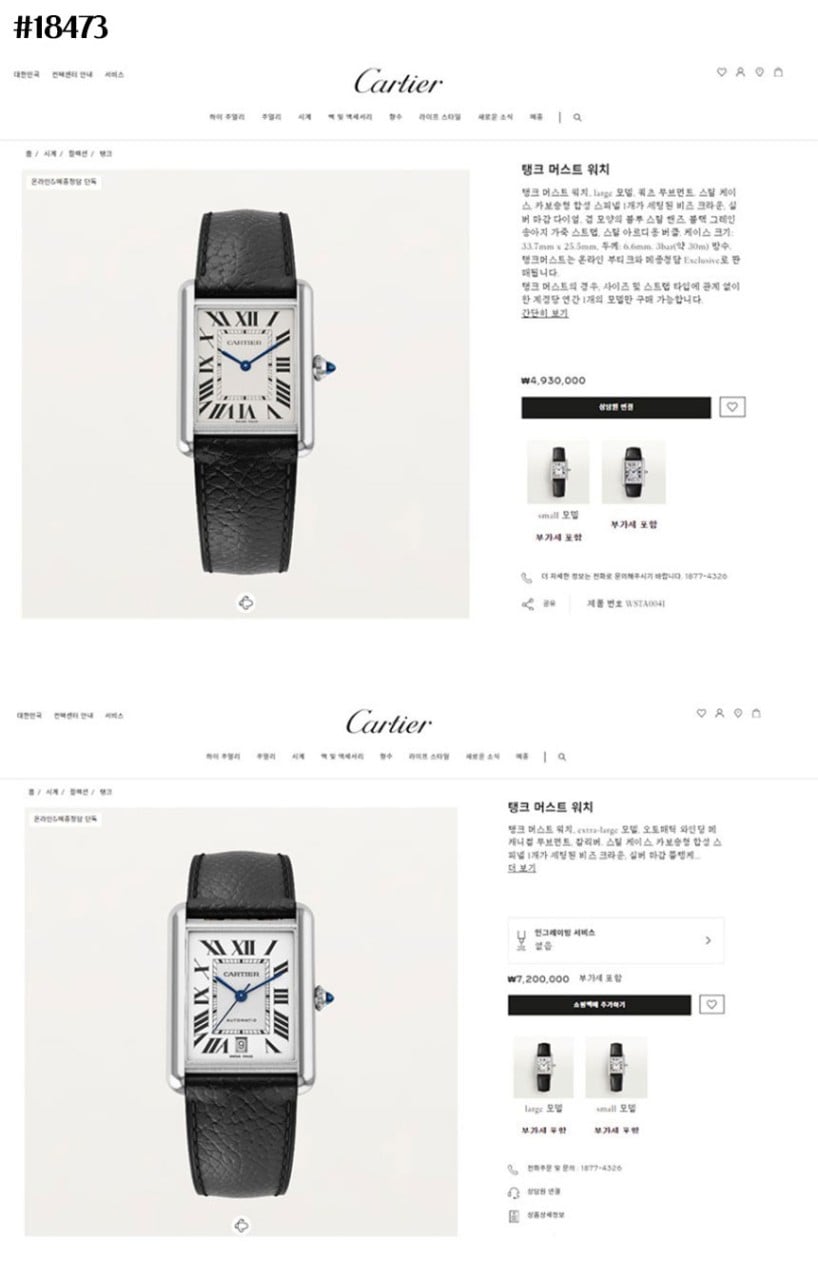Click the share icon beside the product number
Image resolution: width=818 pixels, height=1280 pixels.
(x=527, y=604)
